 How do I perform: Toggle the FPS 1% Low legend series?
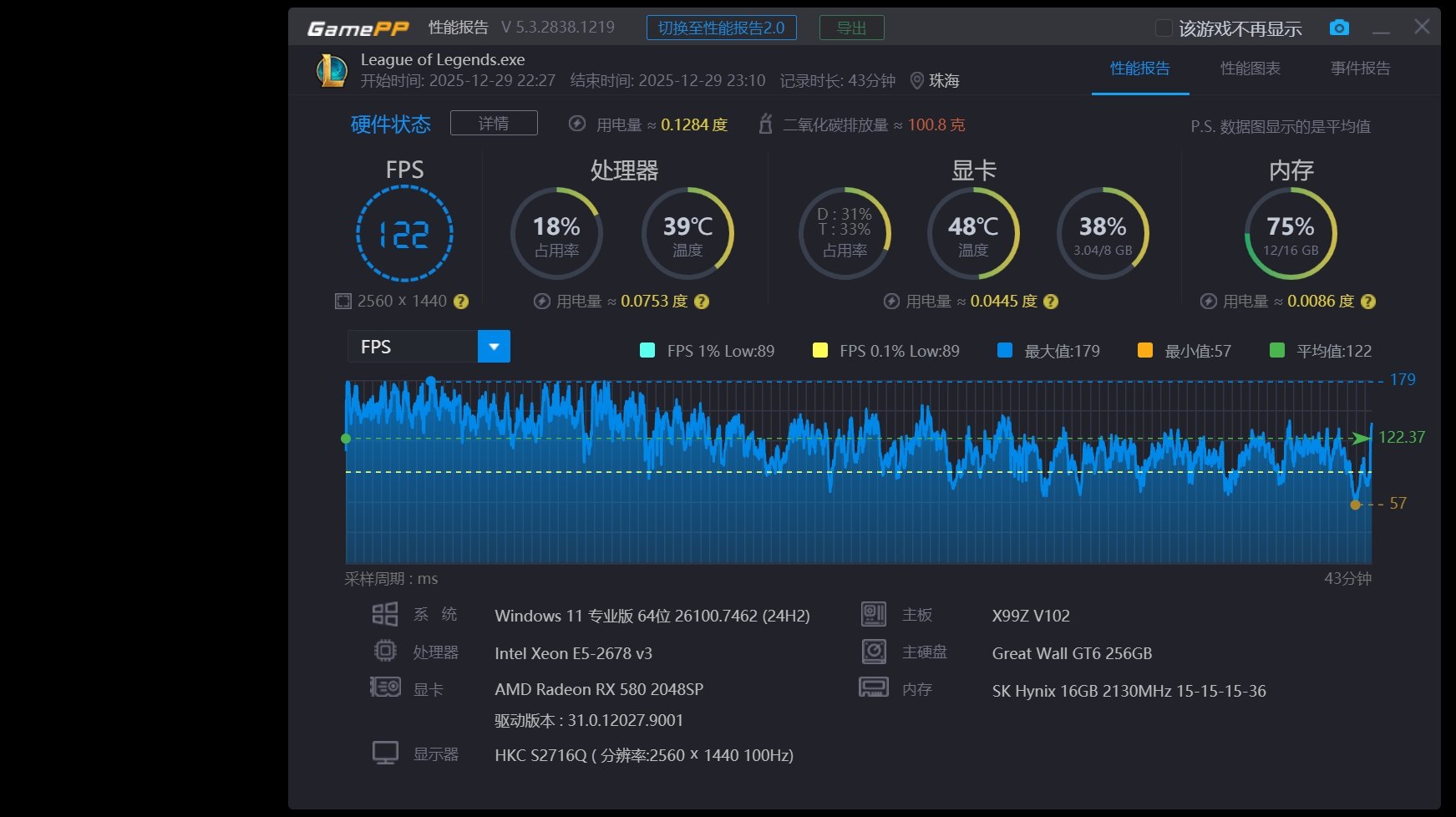coord(647,351)
